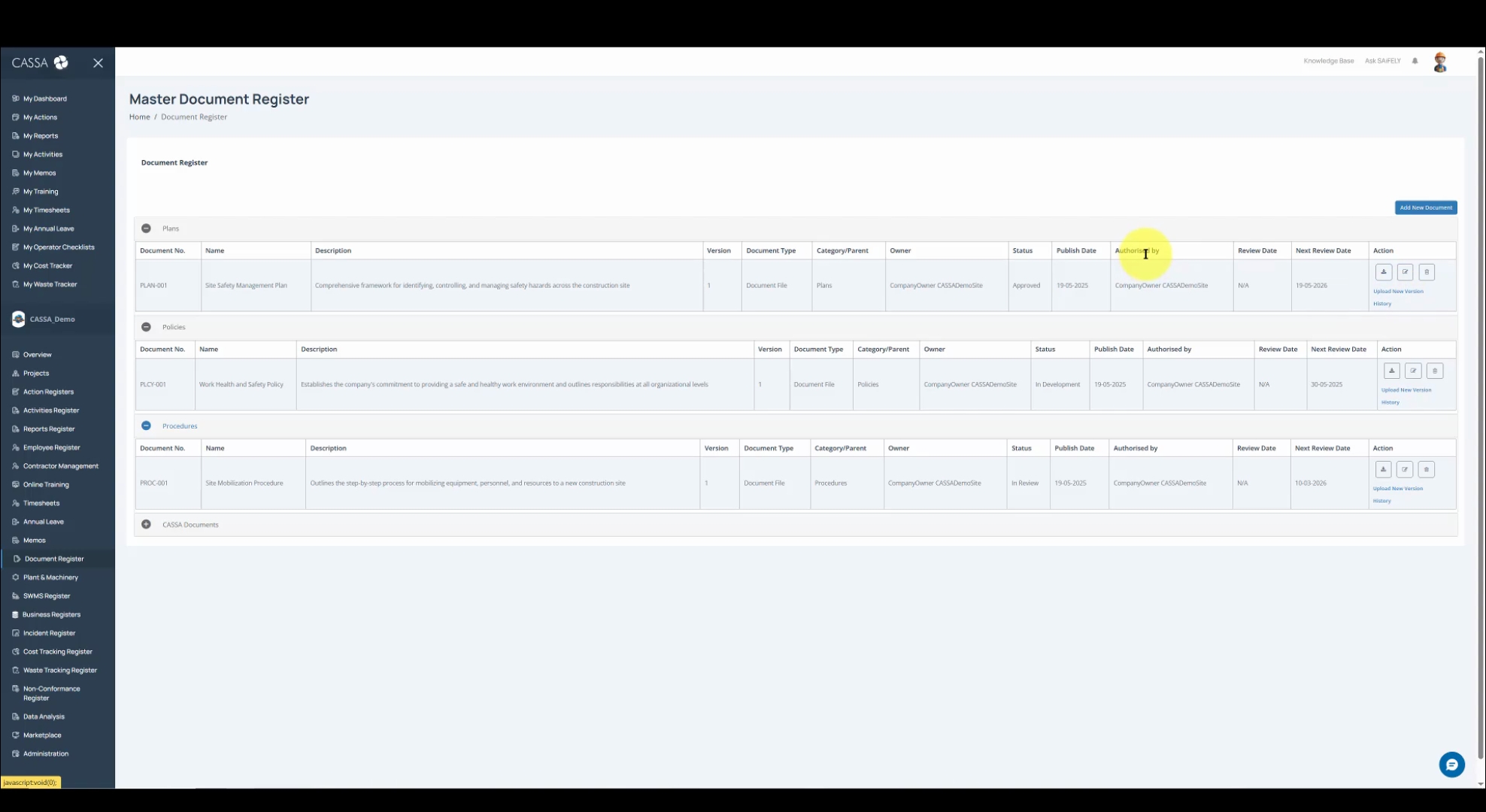Open History link for PLCY-001
The image size is (1486, 812).
tap(1390, 402)
